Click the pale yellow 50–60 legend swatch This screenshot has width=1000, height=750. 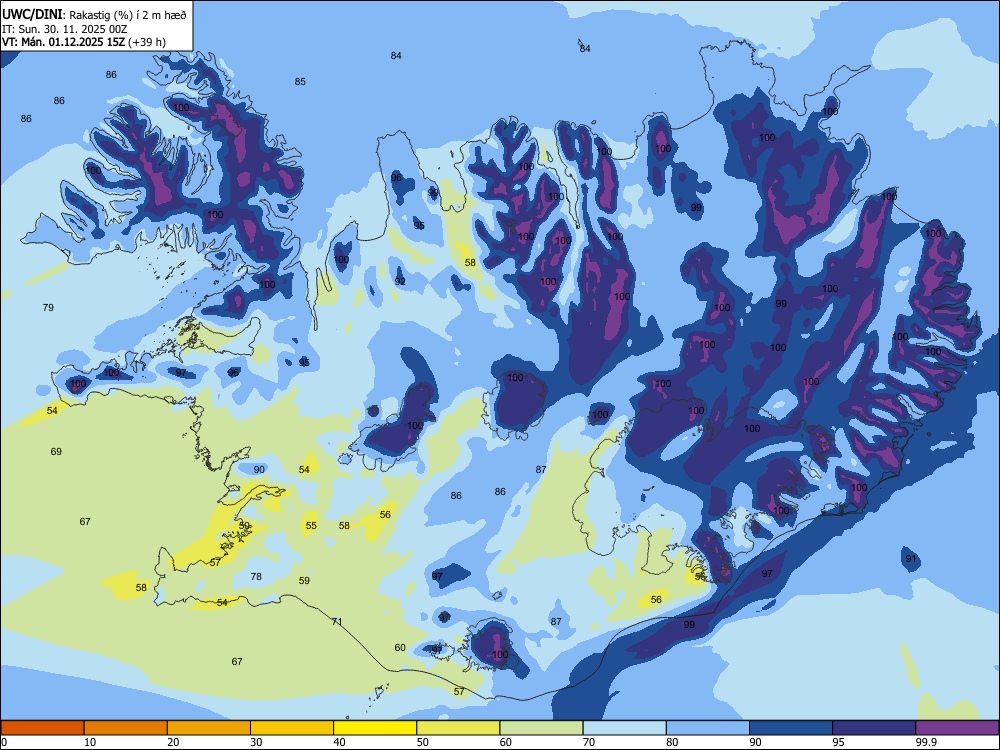[458, 728]
